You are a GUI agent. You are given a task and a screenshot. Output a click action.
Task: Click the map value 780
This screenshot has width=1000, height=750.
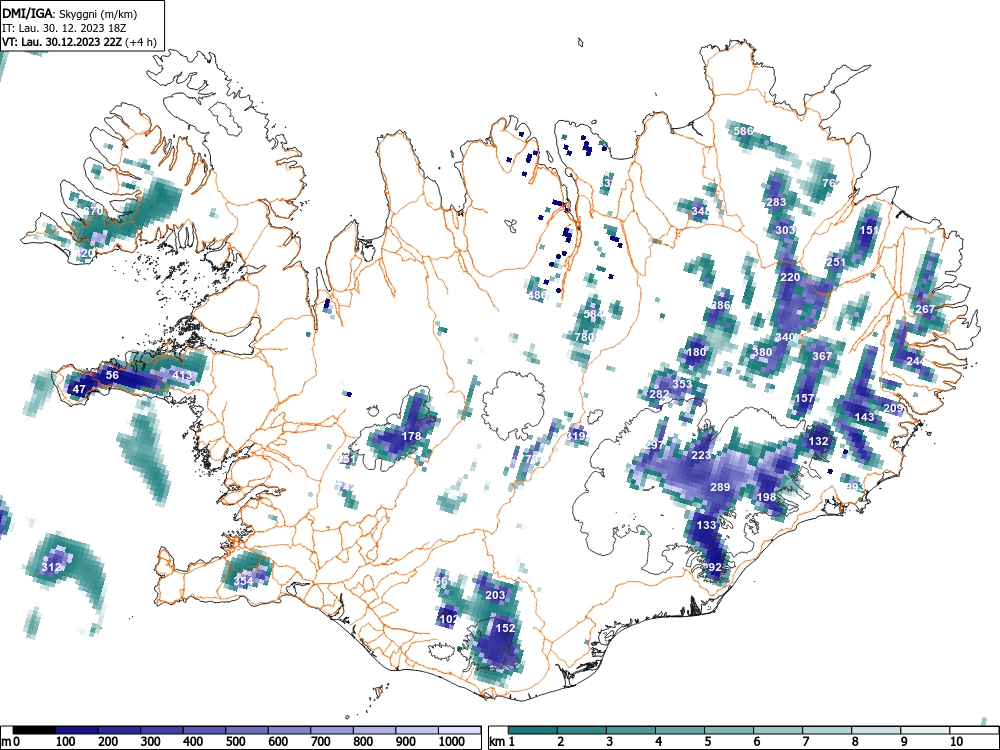pos(584,337)
